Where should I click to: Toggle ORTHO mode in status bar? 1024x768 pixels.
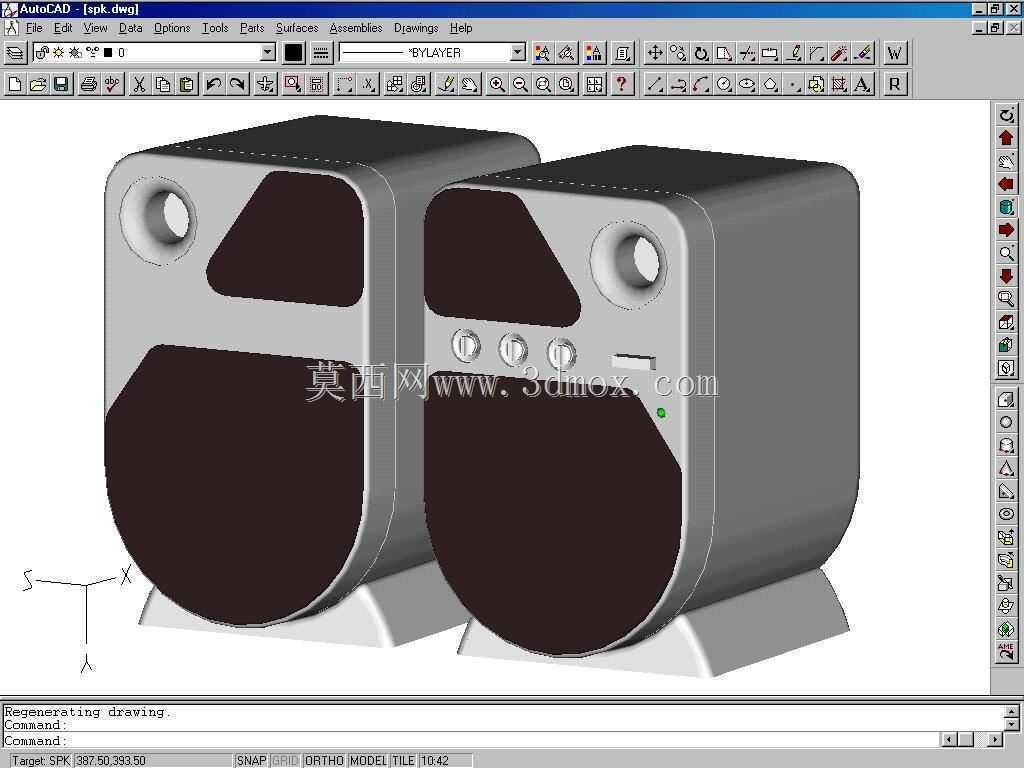325,760
